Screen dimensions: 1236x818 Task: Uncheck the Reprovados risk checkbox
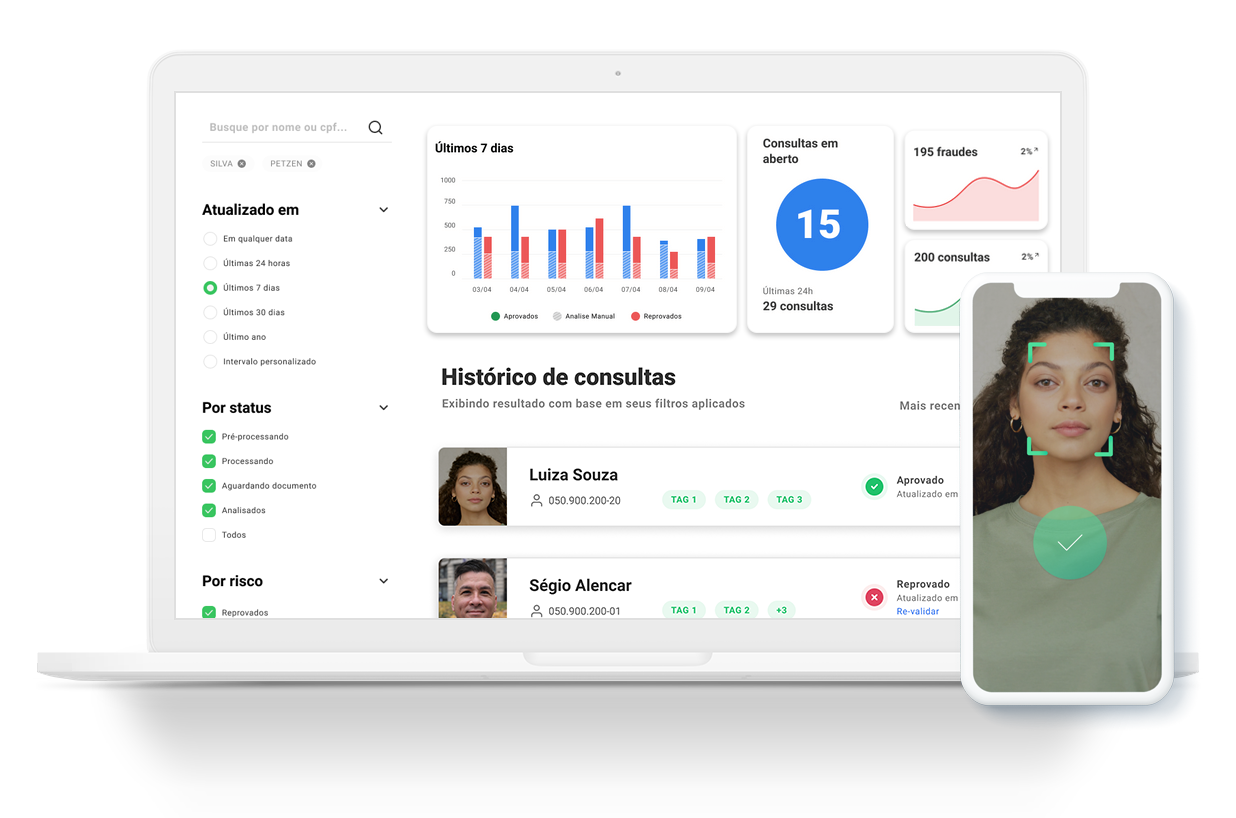point(209,612)
